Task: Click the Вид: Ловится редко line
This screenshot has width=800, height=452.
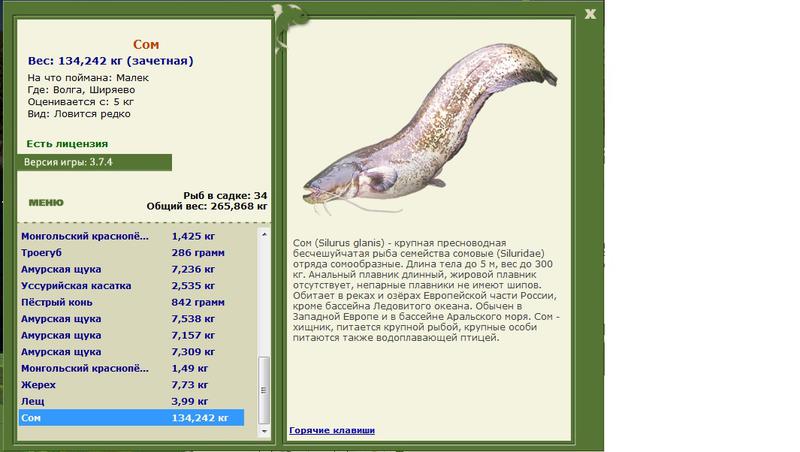Action: coord(79,114)
